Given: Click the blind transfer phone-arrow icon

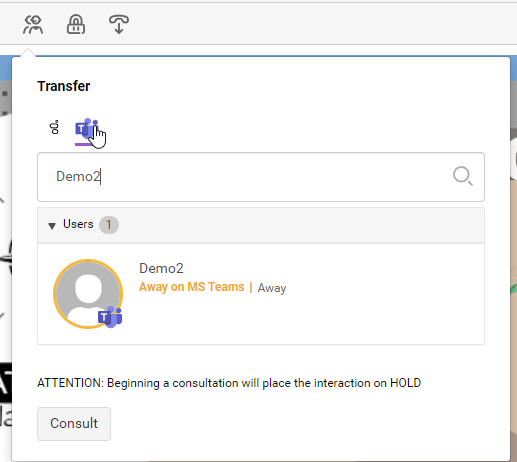Looking at the screenshot, I should pyautogui.click(x=119, y=25).
